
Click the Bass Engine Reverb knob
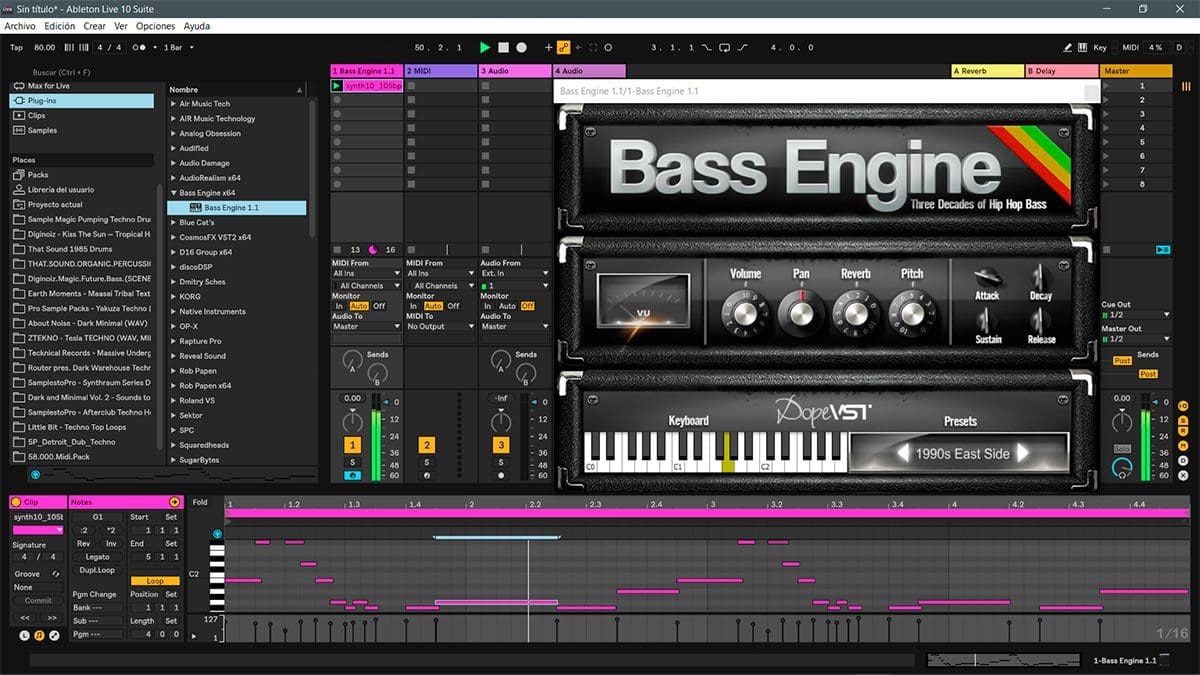point(855,313)
